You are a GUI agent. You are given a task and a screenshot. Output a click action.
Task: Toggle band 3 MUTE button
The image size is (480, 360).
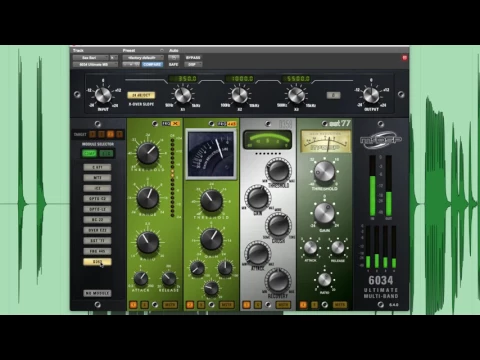283,305
